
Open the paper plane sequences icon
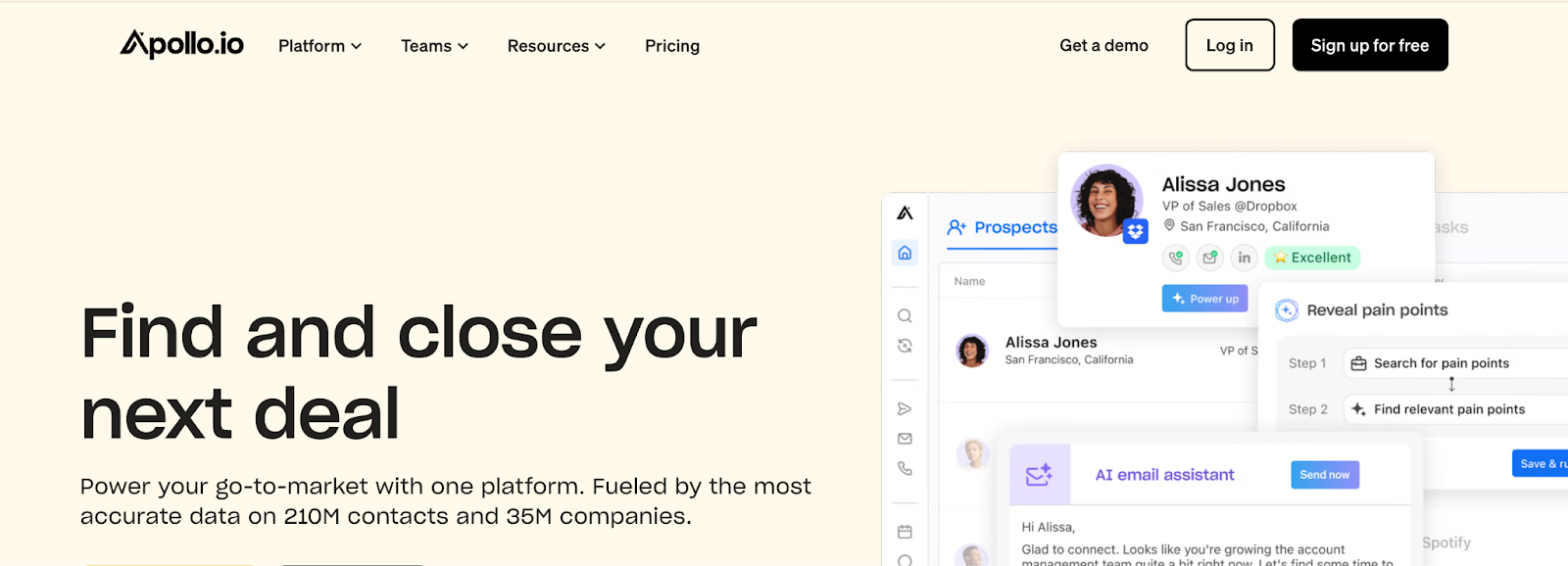pos(905,408)
